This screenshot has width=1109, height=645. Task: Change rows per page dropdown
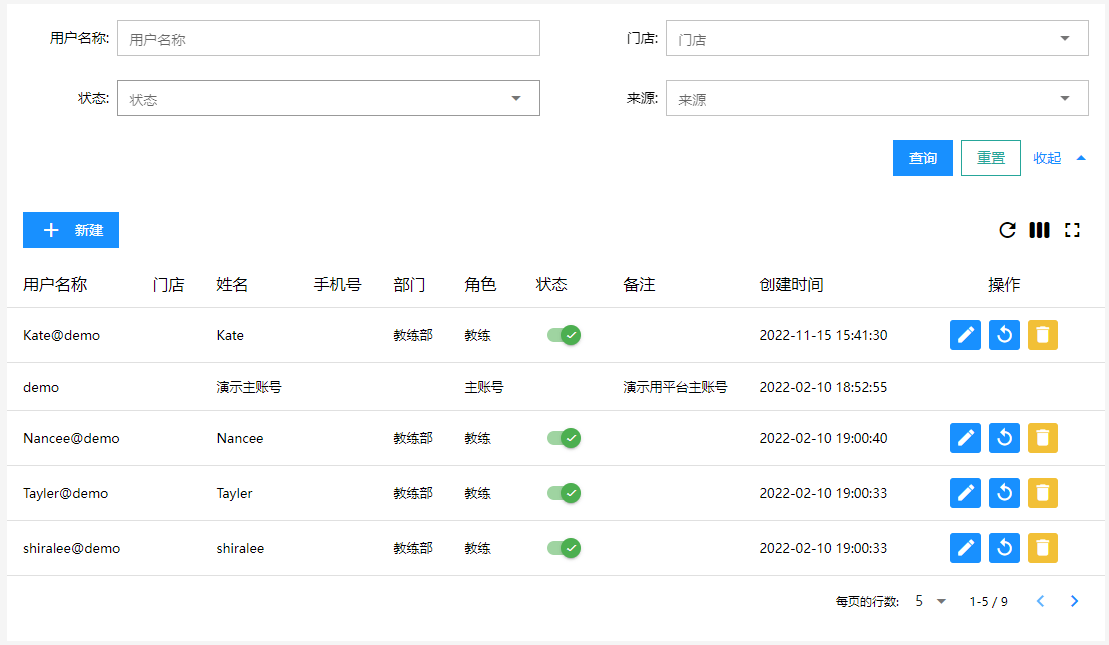click(x=930, y=601)
